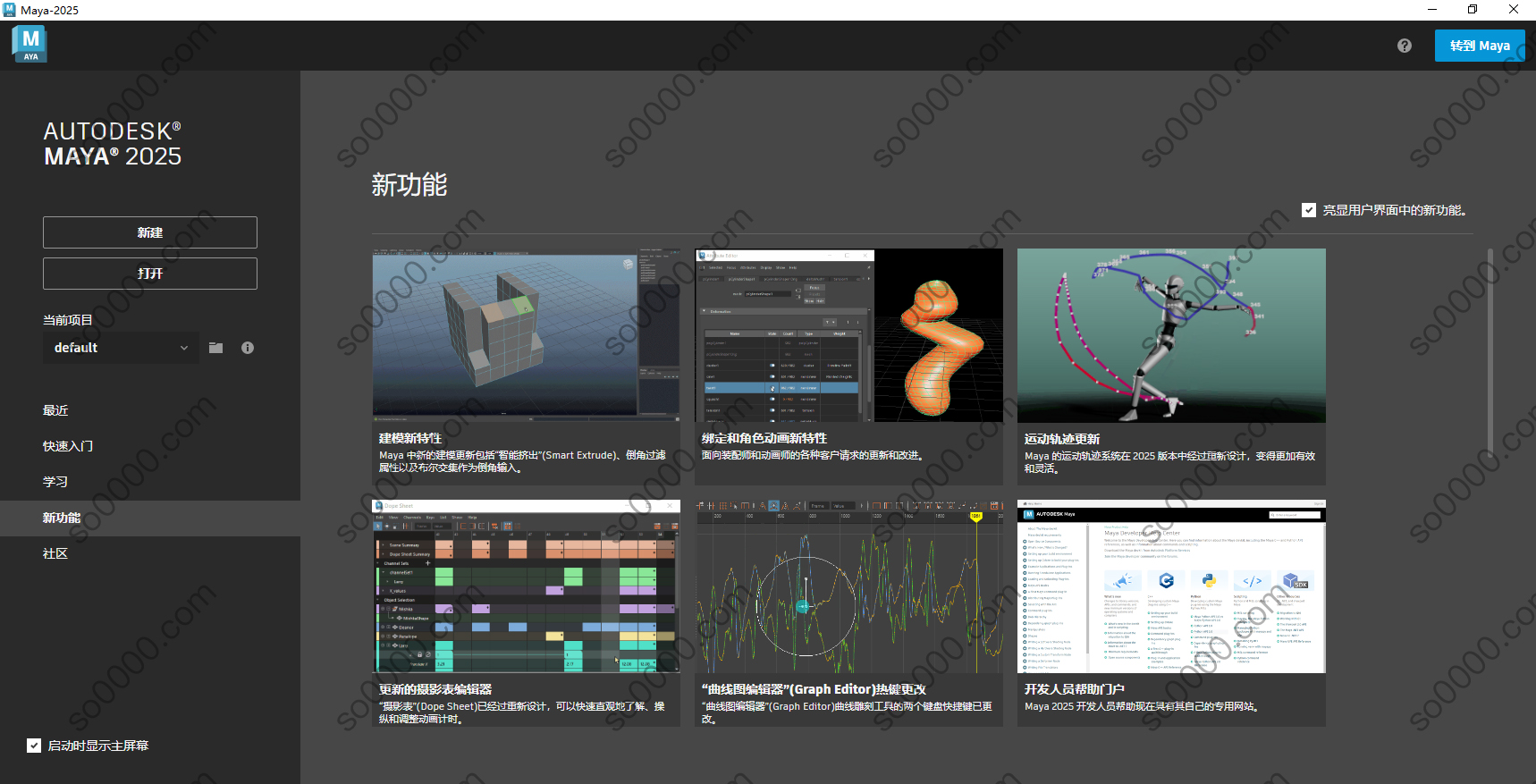Click the AUTODESK MAYA 2025 logo text
Screen dimensions: 1536x784
(113, 144)
